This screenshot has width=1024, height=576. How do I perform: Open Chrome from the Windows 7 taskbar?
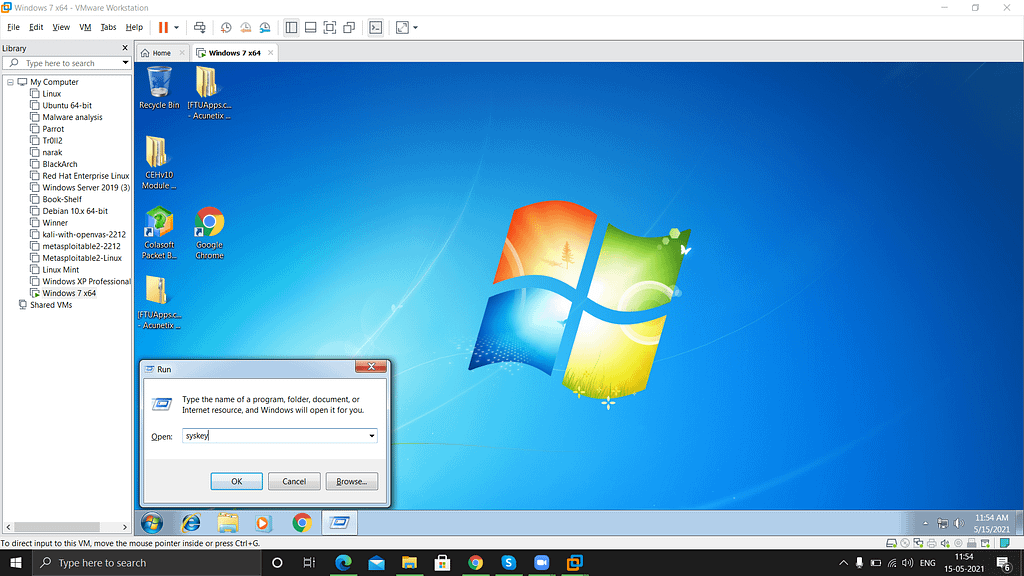pos(302,523)
